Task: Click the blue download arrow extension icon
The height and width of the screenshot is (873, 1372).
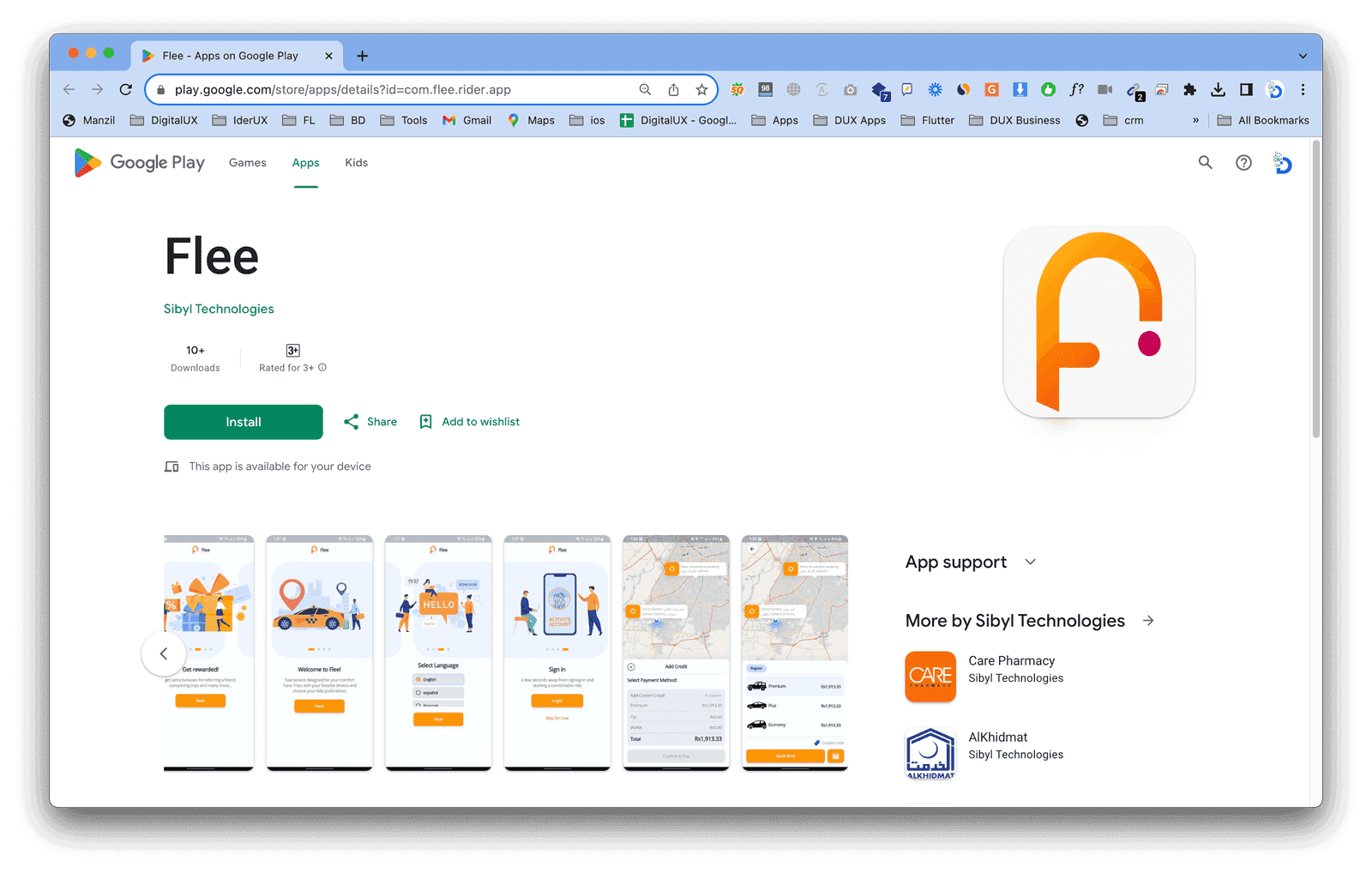Action: click(x=1020, y=89)
